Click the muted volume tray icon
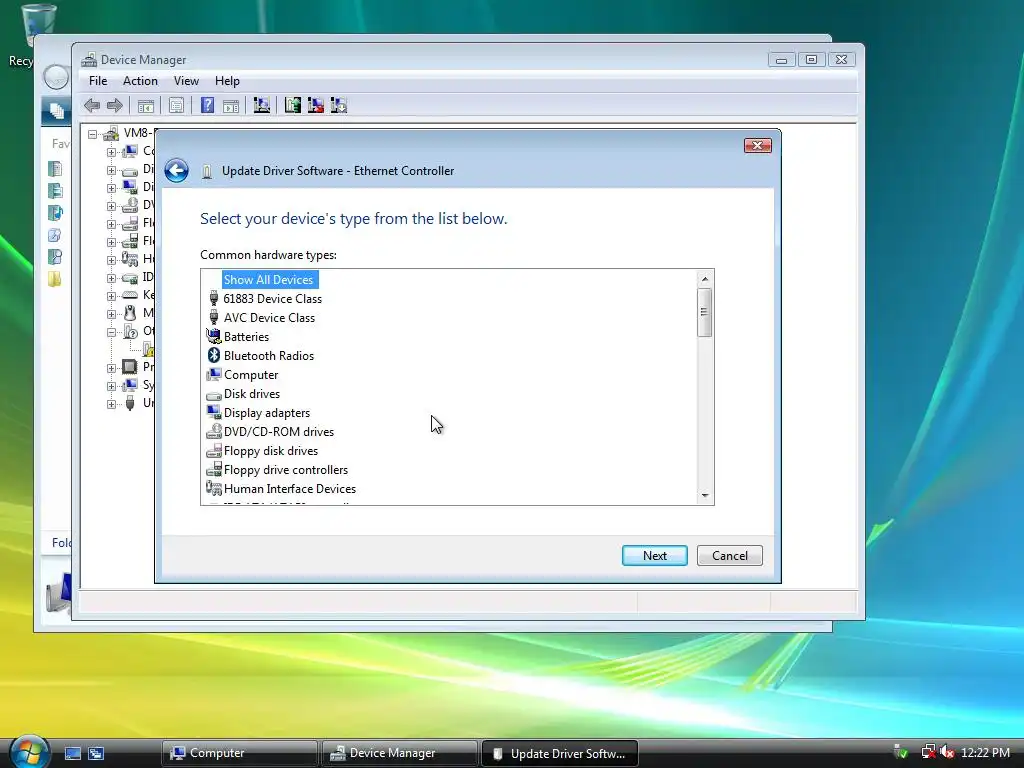 (x=947, y=752)
